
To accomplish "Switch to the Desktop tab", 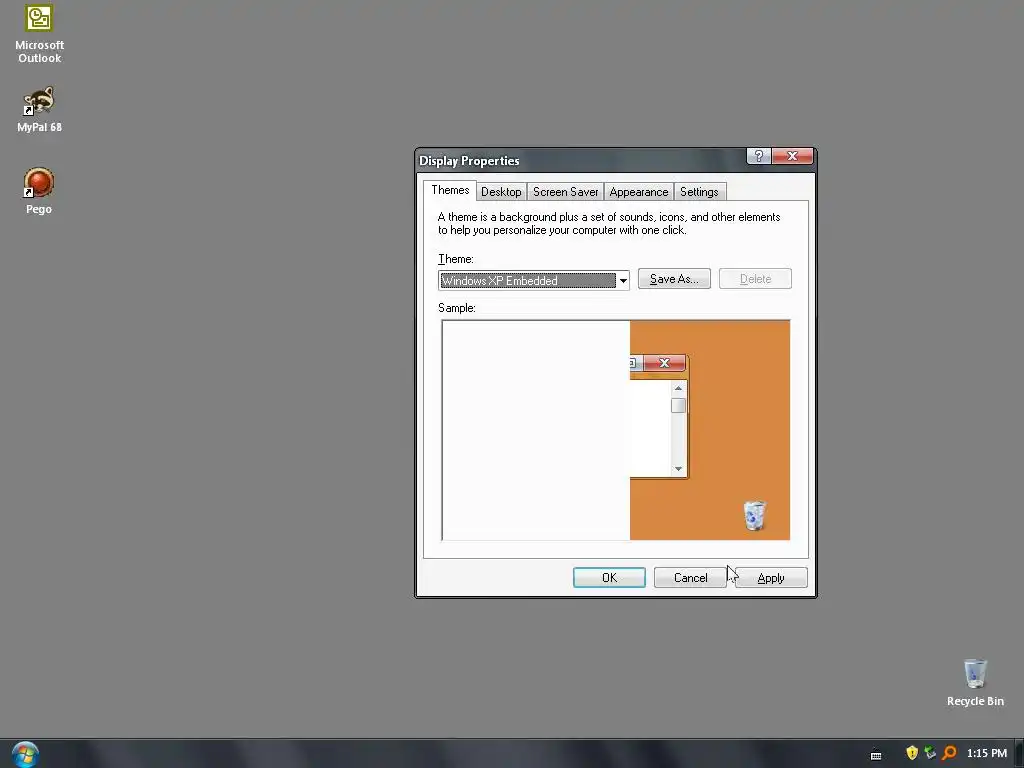I will (x=501, y=192).
